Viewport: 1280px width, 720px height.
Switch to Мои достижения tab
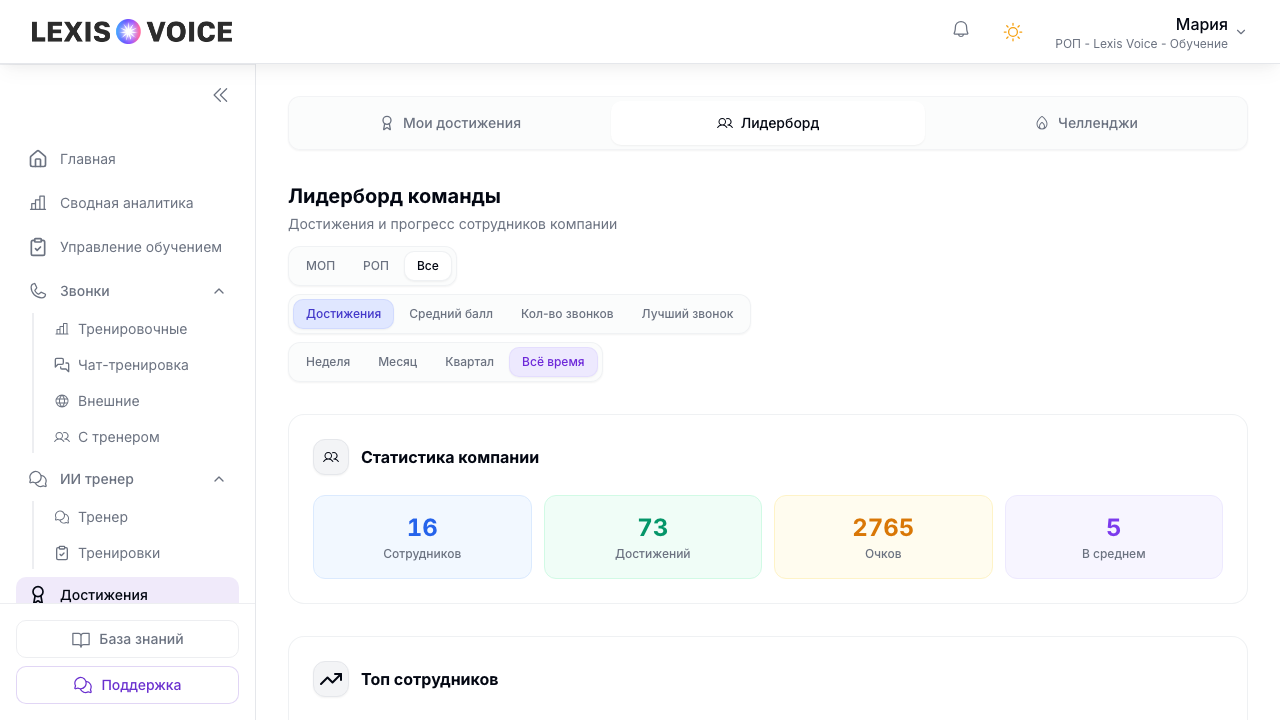(450, 123)
